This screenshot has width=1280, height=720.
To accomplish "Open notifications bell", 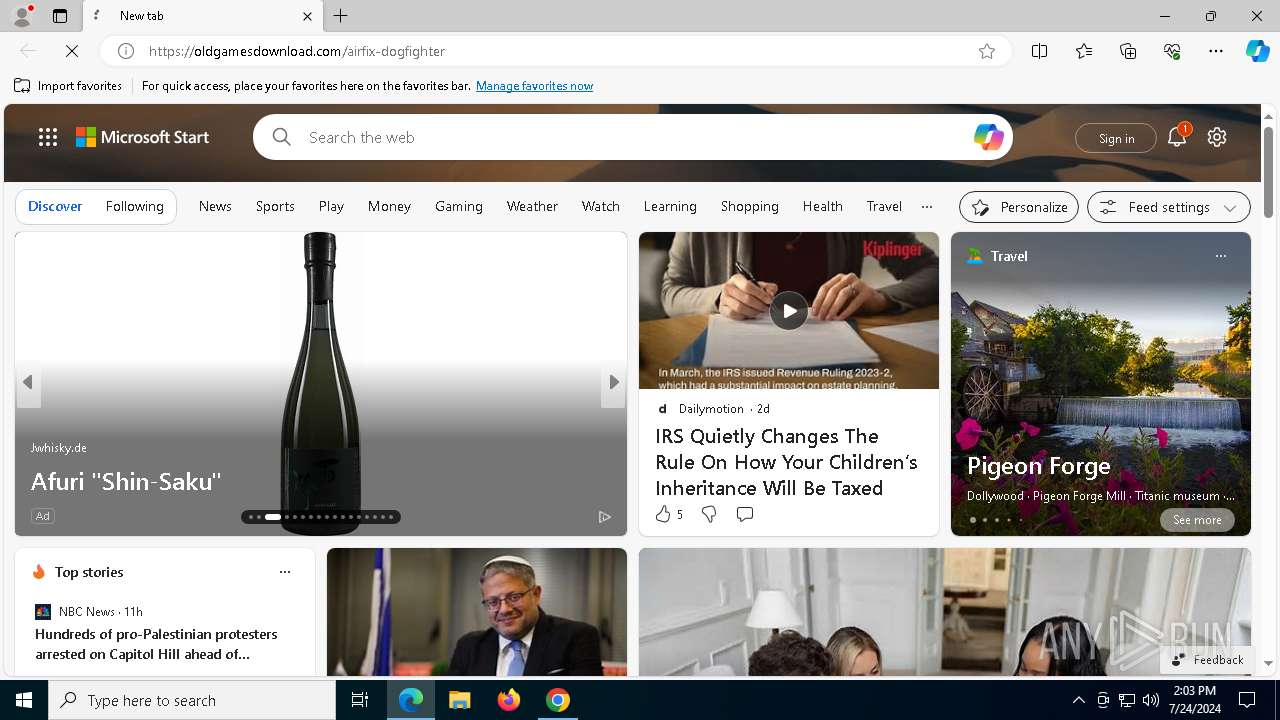I will point(1177,137).
